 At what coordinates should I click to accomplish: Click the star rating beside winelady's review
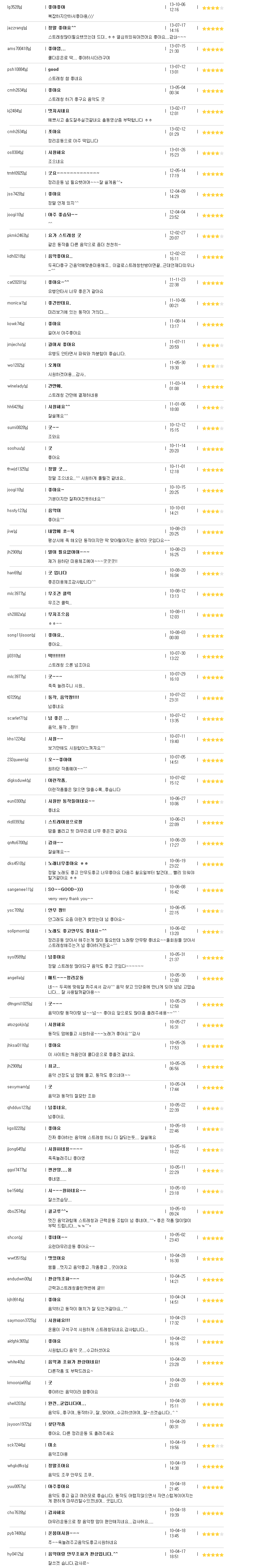(x=212, y=387)
